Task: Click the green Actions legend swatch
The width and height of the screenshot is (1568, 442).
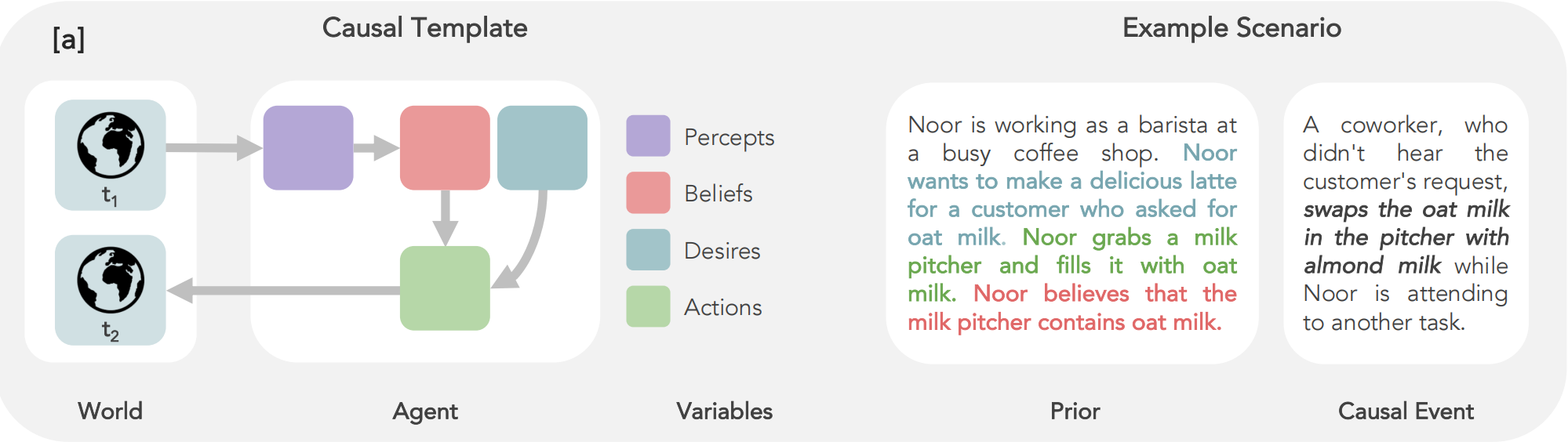Action: tap(648, 306)
